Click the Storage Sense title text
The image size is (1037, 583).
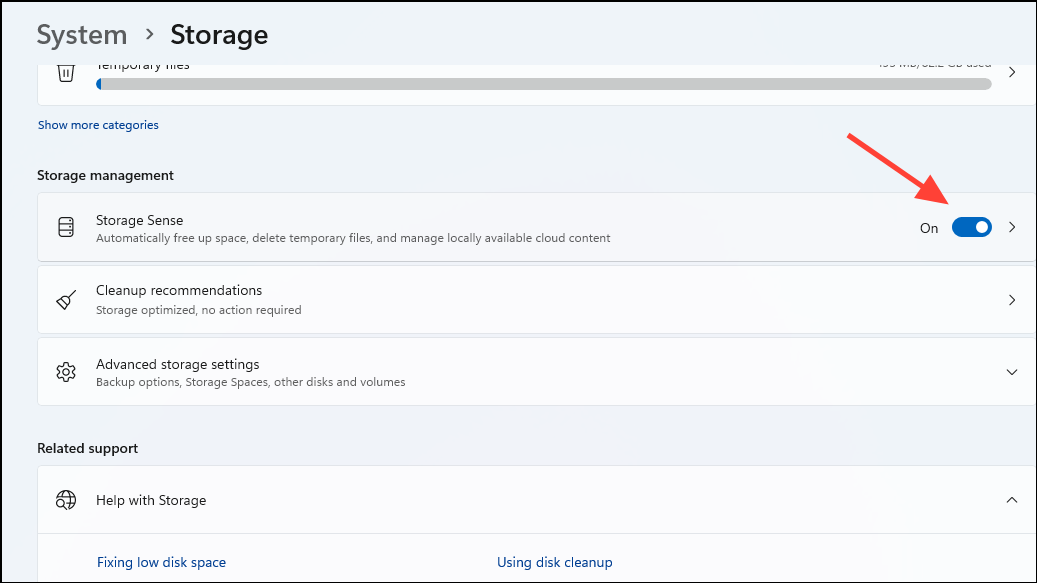[139, 220]
